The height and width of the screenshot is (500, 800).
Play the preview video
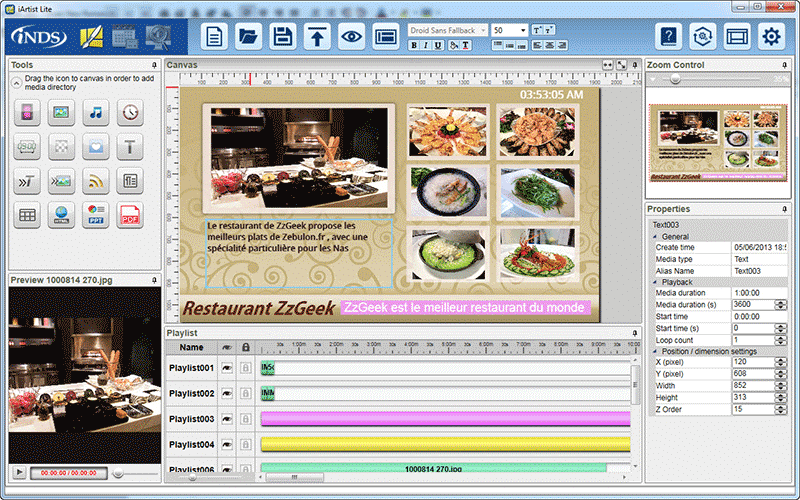19,472
